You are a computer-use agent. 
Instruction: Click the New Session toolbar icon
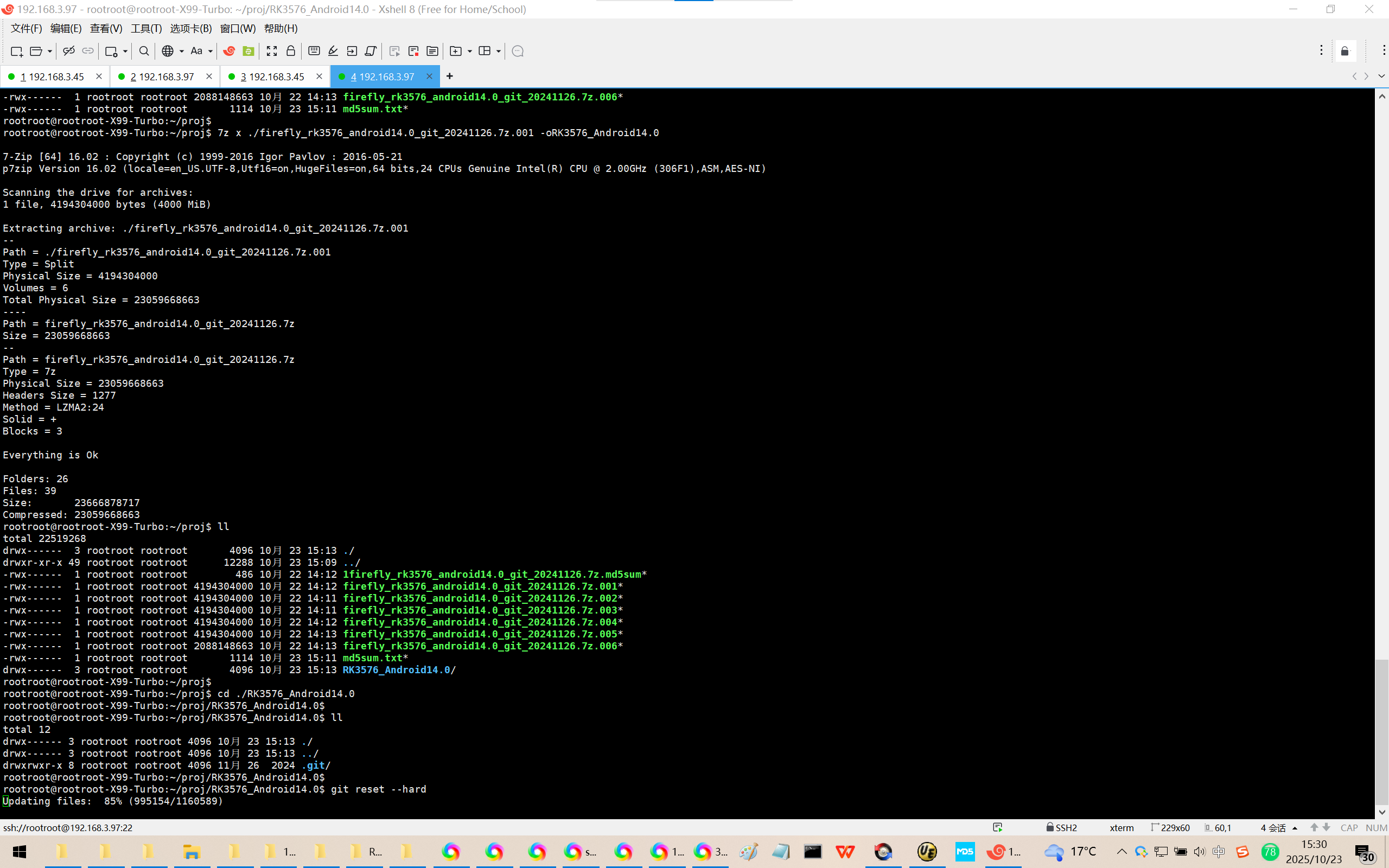pyautogui.click(x=17, y=51)
